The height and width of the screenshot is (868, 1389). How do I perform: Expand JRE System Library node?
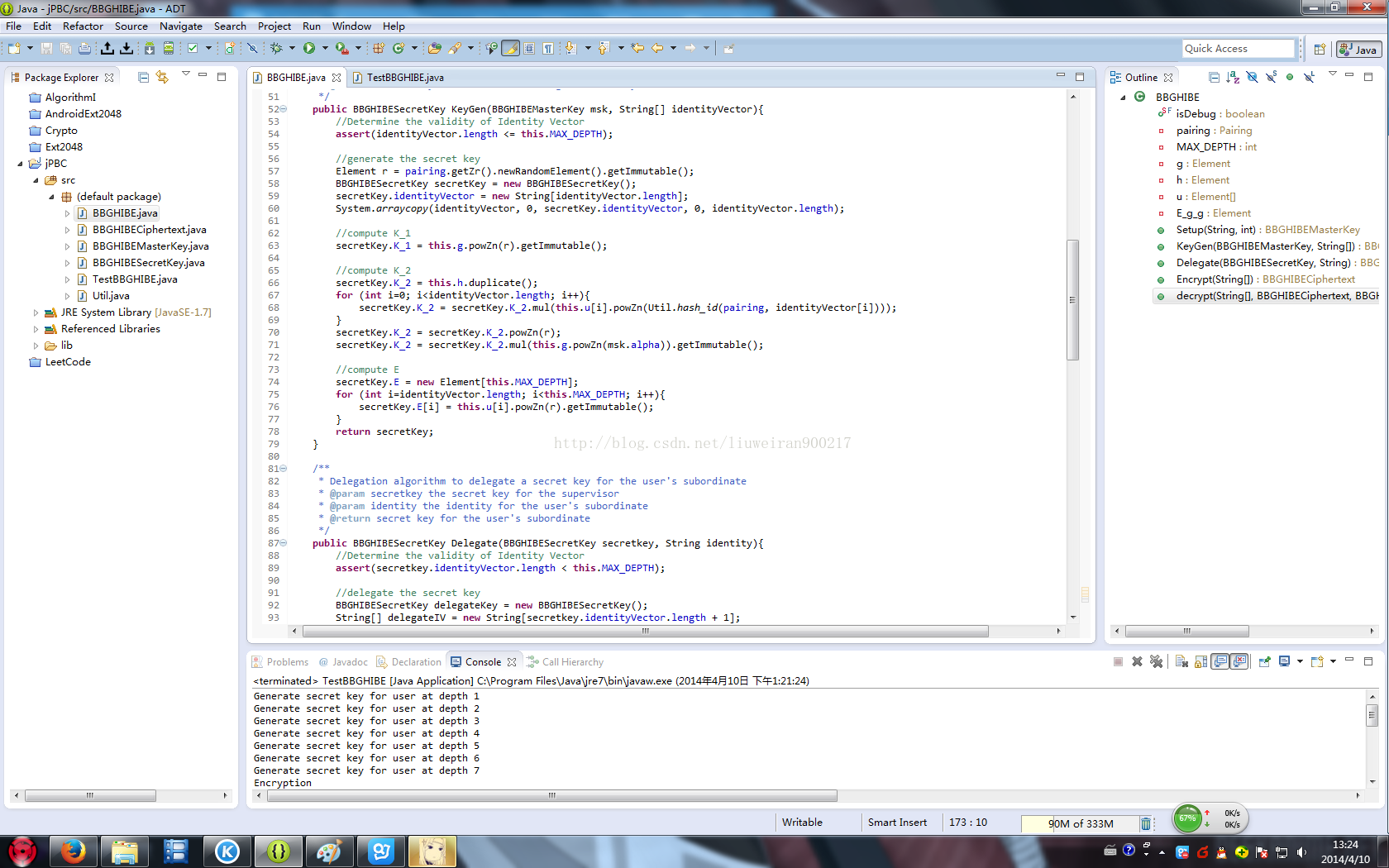point(36,312)
